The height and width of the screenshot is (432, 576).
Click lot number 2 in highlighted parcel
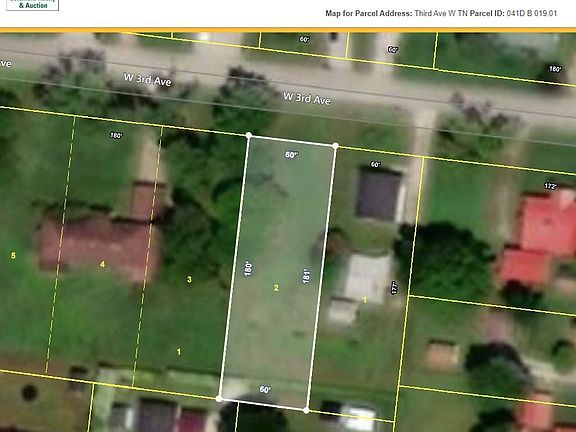pos(276,288)
